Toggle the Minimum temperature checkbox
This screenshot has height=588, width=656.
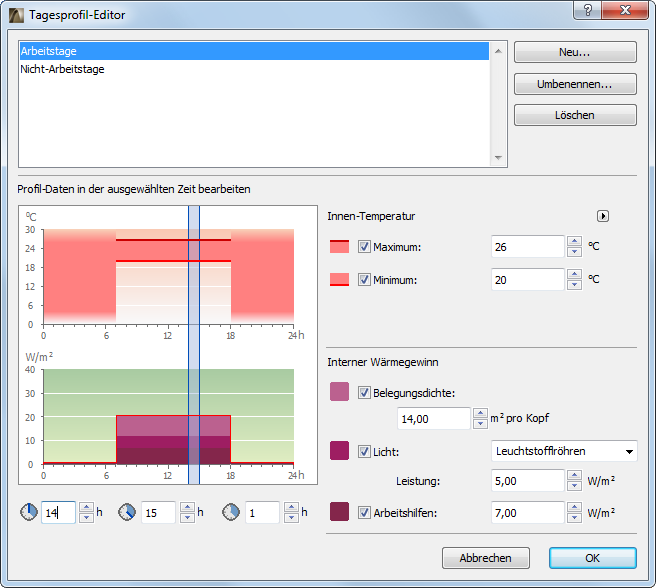click(364, 280)
